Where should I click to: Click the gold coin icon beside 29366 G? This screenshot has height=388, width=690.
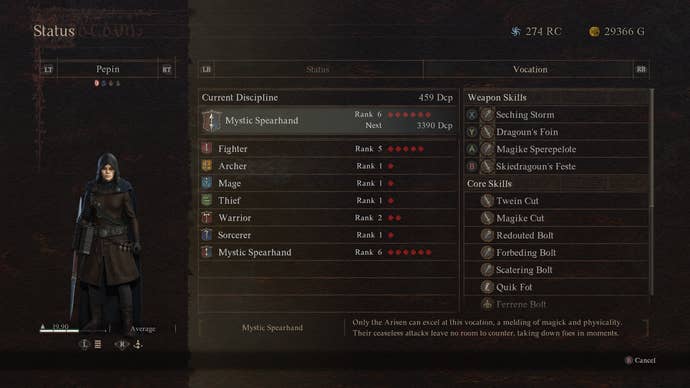click(594, 31)
